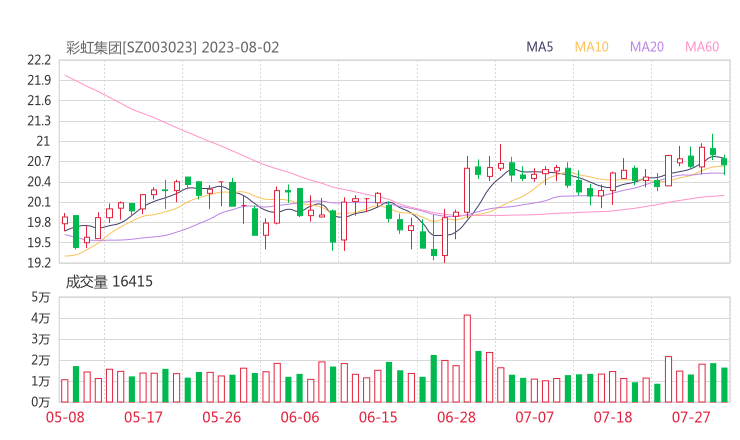Click the 2万 volume axis label
Screen dimensions: 740x440
(x=41, y=360)
